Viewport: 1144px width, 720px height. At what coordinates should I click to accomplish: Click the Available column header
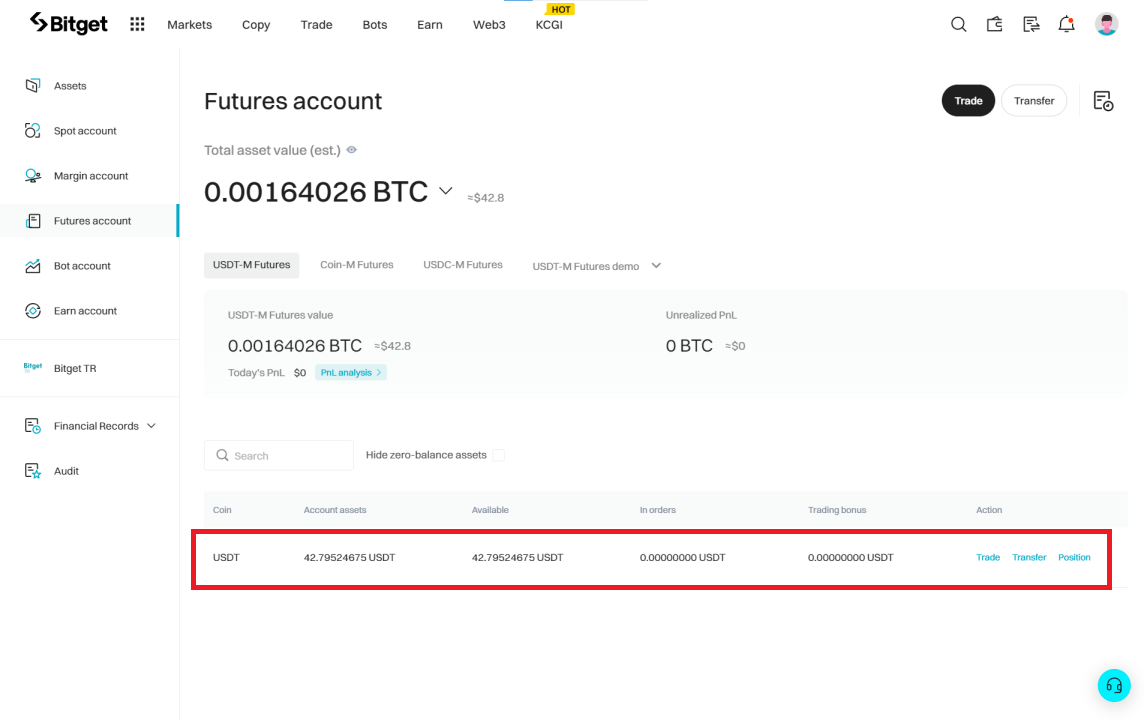tap(490, 510)
